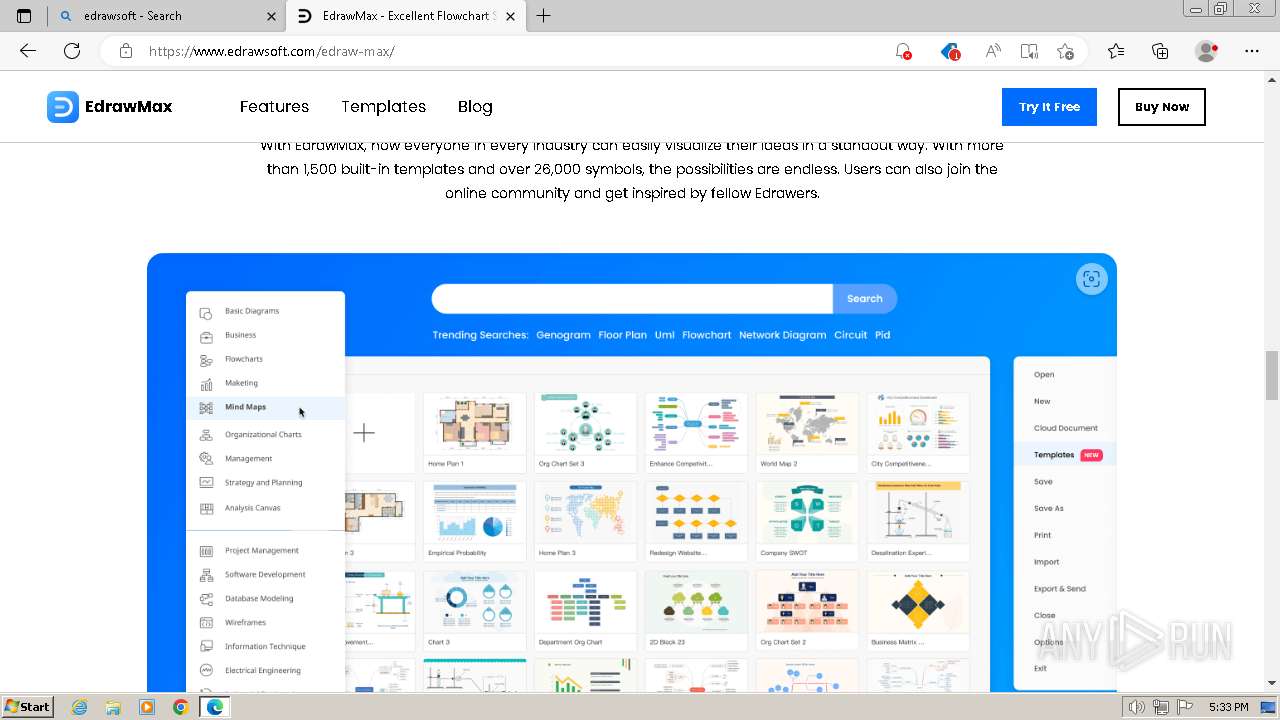Enter Immersive Reader icon
This screenshot has height=720, width=1280.
point(1029,51)
